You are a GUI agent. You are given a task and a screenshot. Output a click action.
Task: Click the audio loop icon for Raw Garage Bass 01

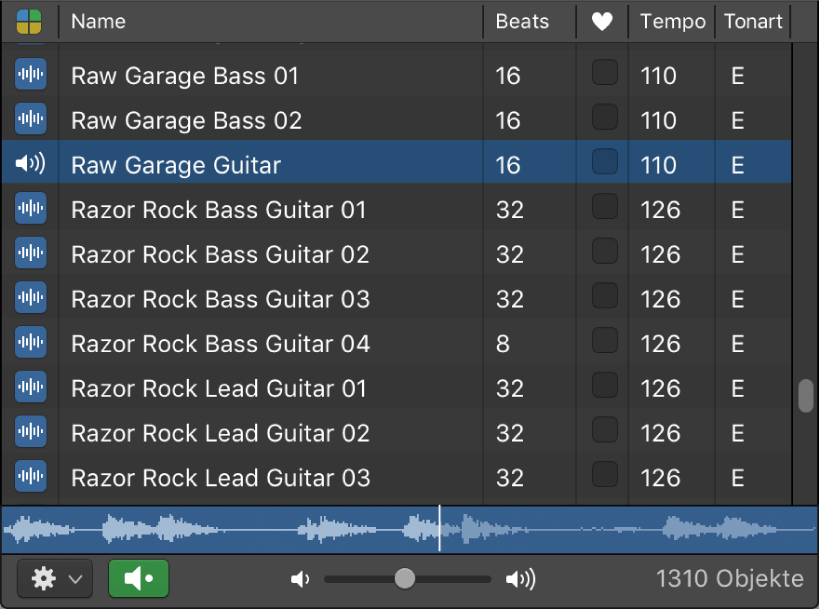click(31, 75)
